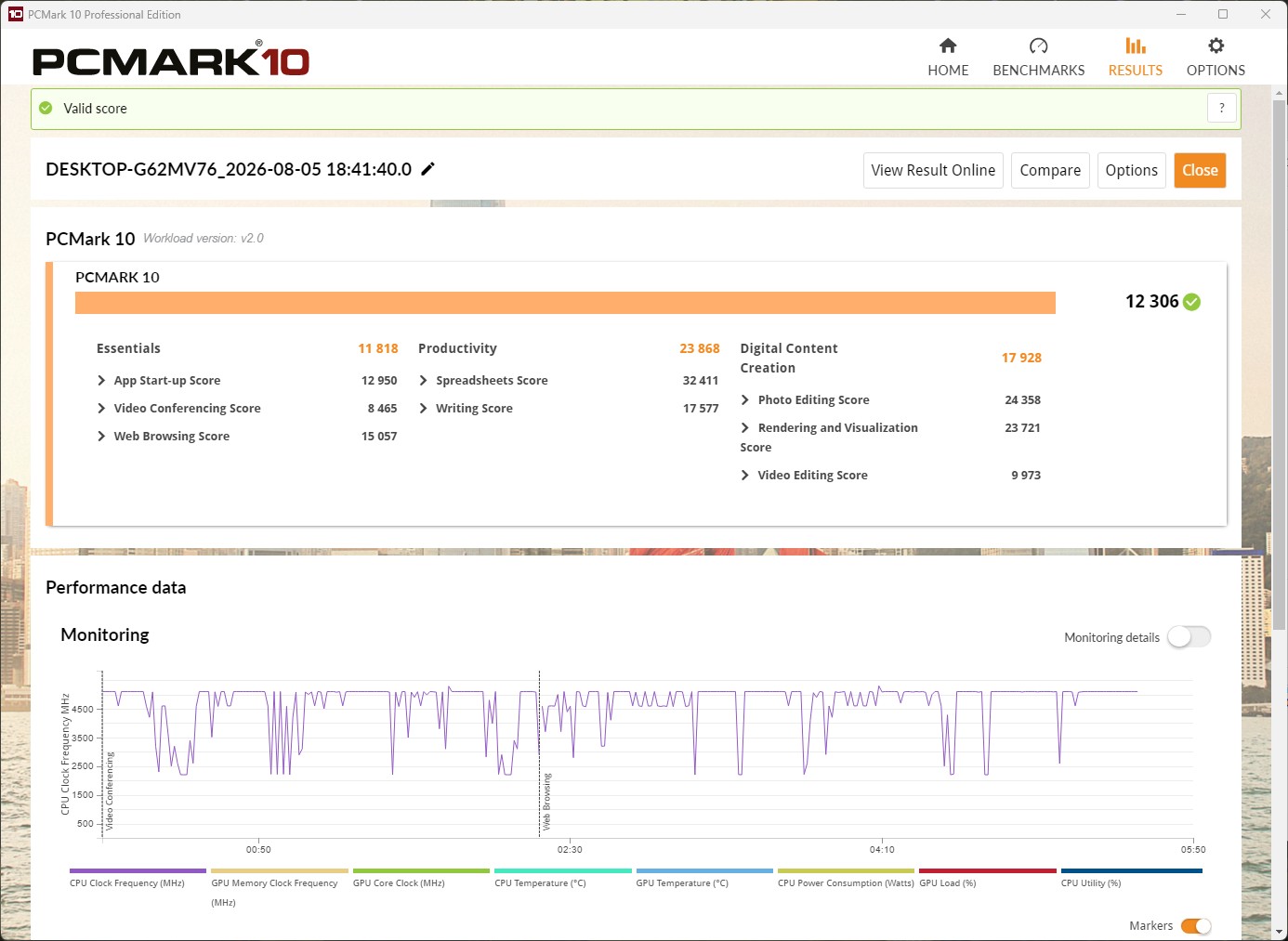
Task: Expand Video Conferencing Score details
Action: (x=101, y=408)
